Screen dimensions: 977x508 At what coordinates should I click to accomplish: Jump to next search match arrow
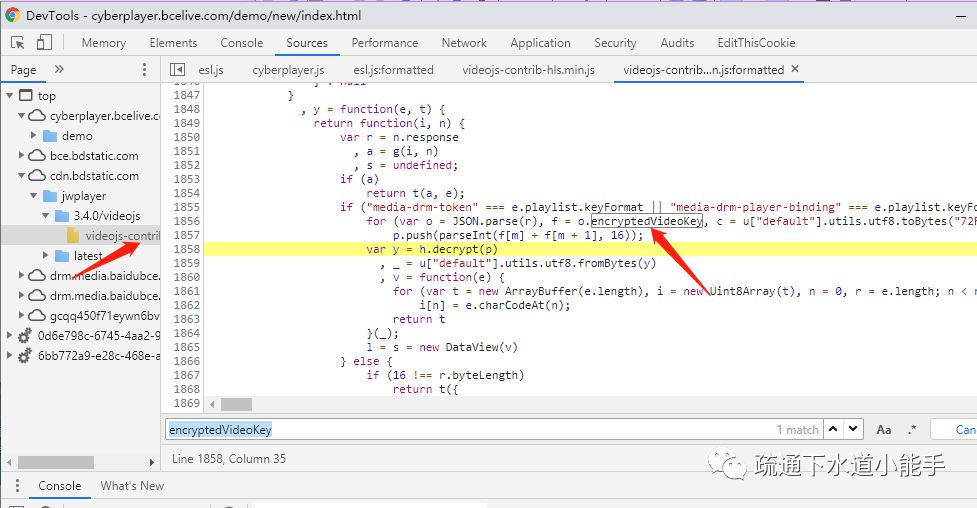click(x=853, y=429)
